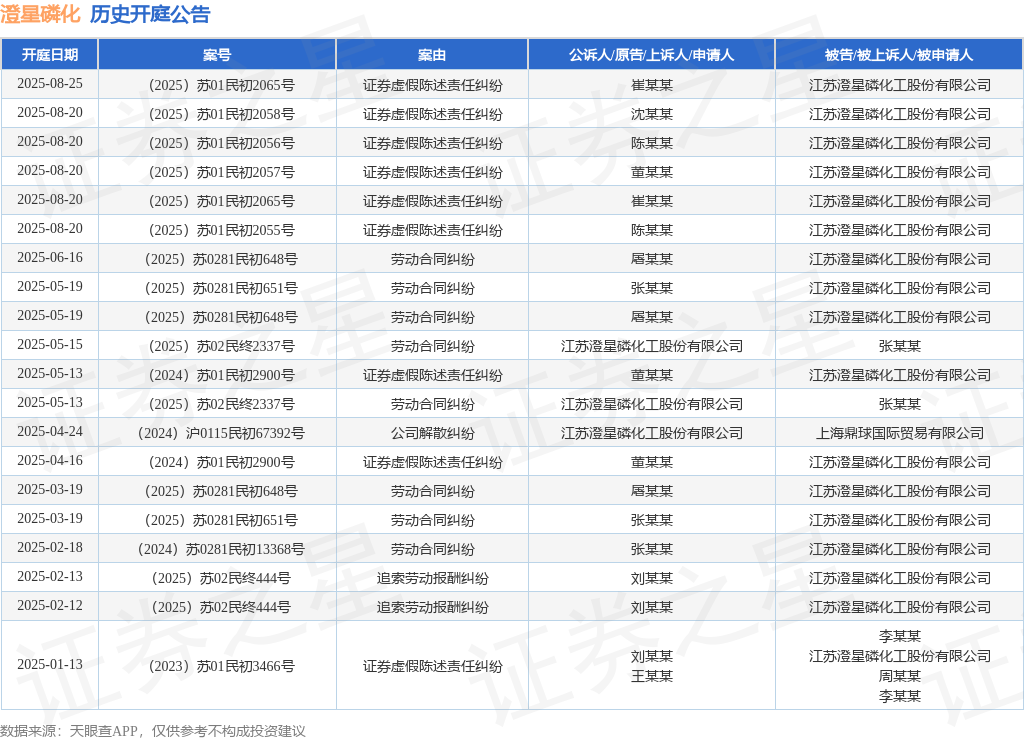This screenshot has height=740, width=1024.
Task: Select case number (2023)苏01民初3466号
Action: click(221, 666)
